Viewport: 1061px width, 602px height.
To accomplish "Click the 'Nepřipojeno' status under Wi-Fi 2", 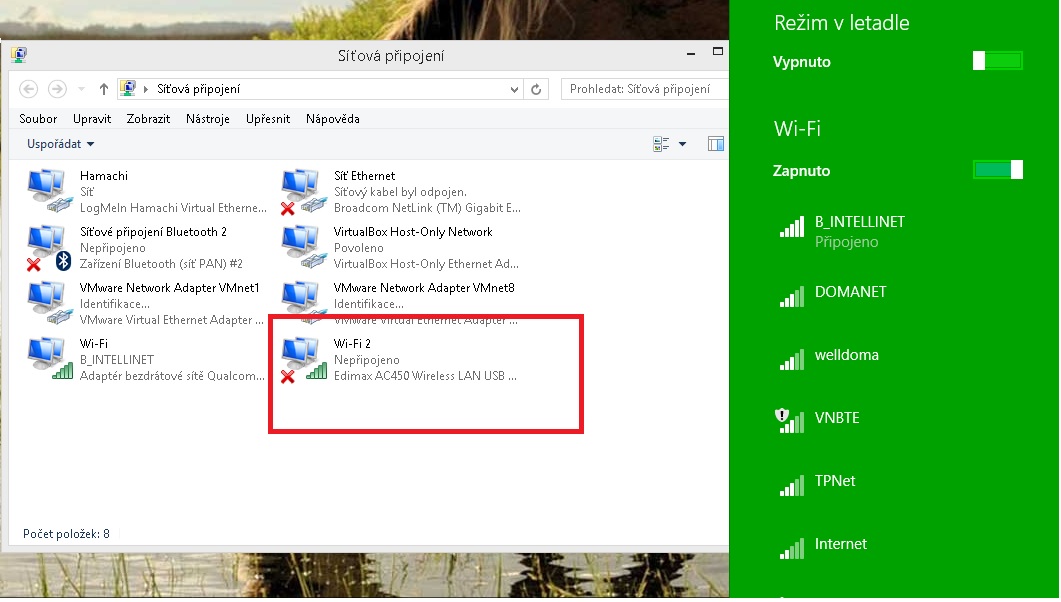I will 367,360.
